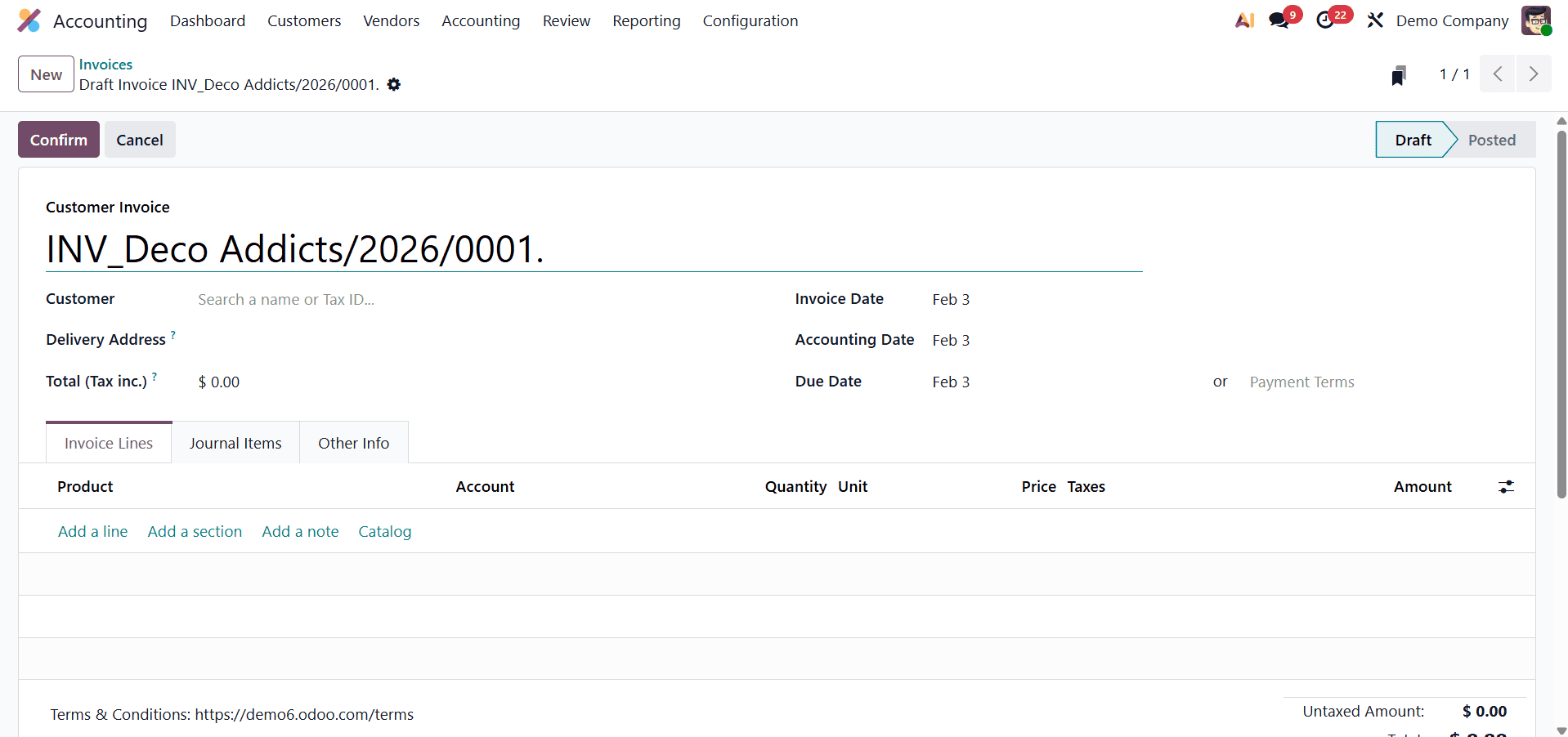The image size is (1568, 737).
Task: Open the Terms & Conditions URL
Action: (x=303, y=714)
